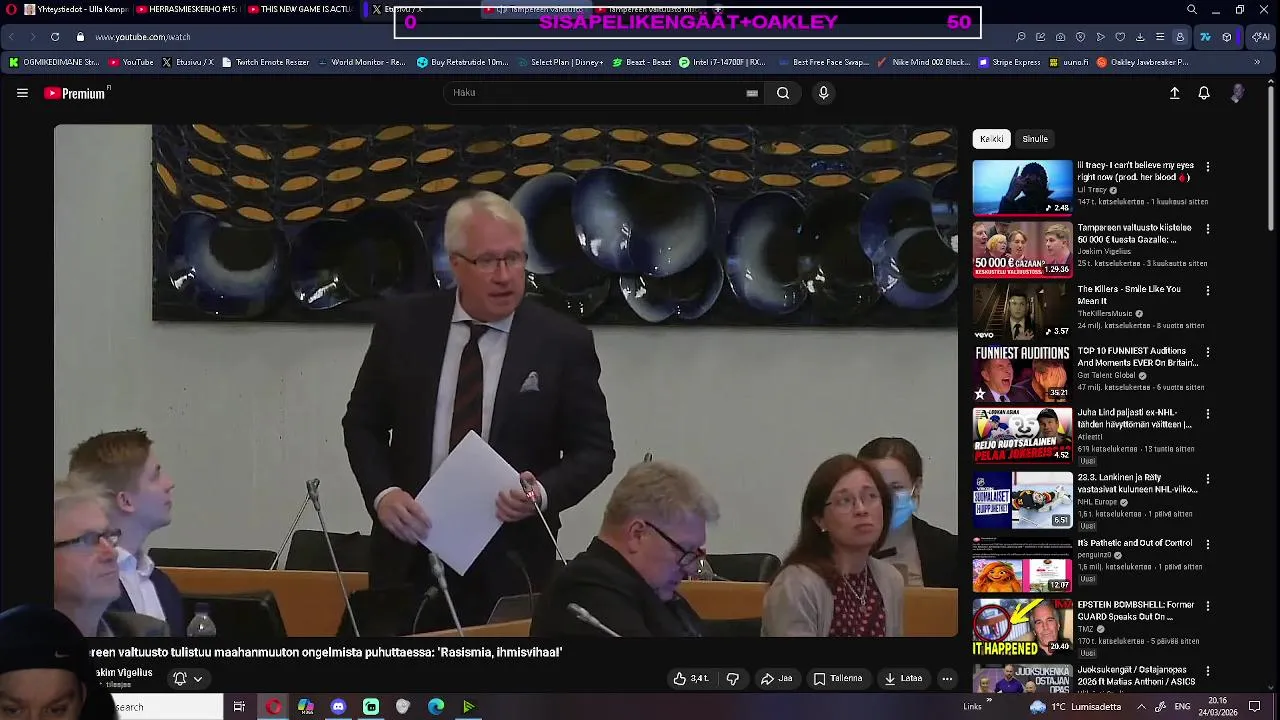Start voice search with the microphone
1280x720 pixels.
coord(823,93)
